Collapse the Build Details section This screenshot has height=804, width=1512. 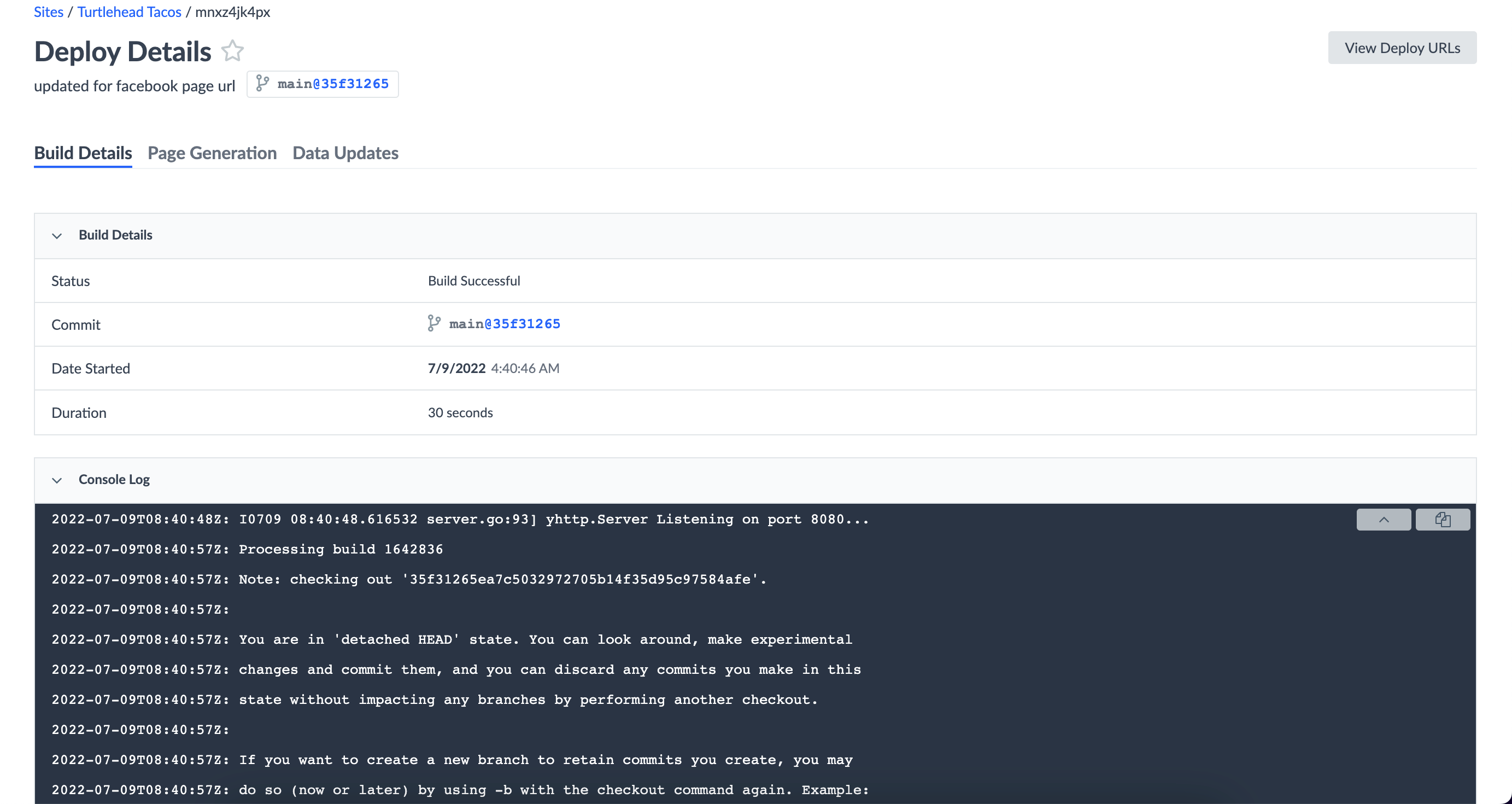pos(57,236)
